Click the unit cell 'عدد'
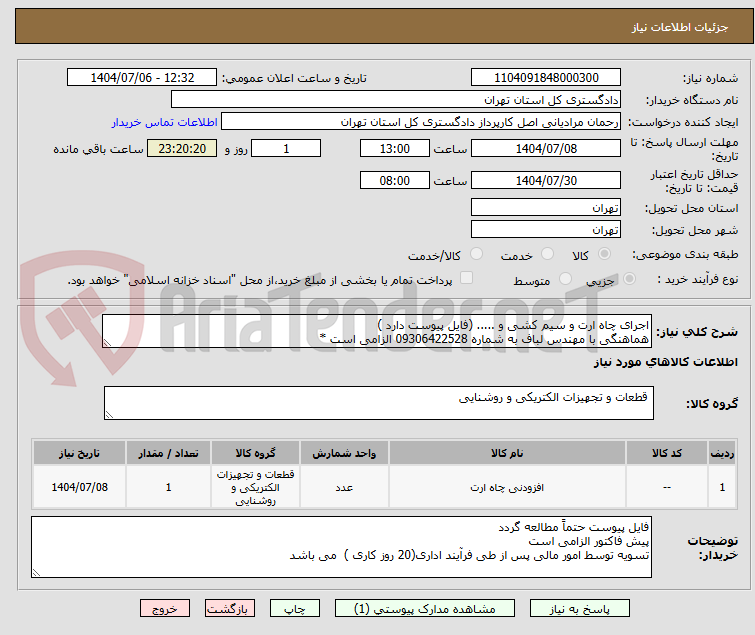The height and width of the screenshot is (635, 755). (x=344, y=487)
